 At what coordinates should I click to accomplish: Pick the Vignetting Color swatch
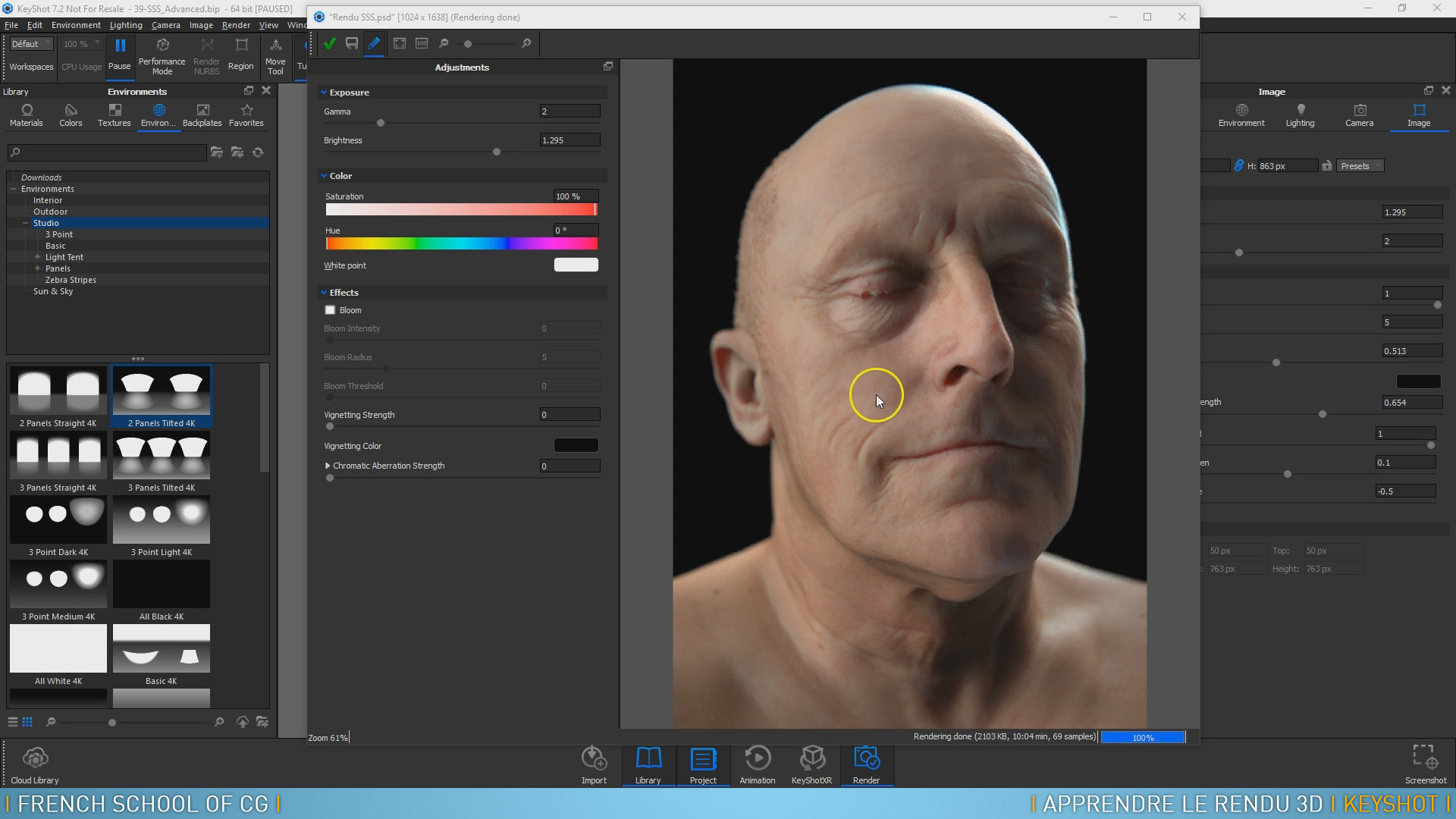coord(576,445)
